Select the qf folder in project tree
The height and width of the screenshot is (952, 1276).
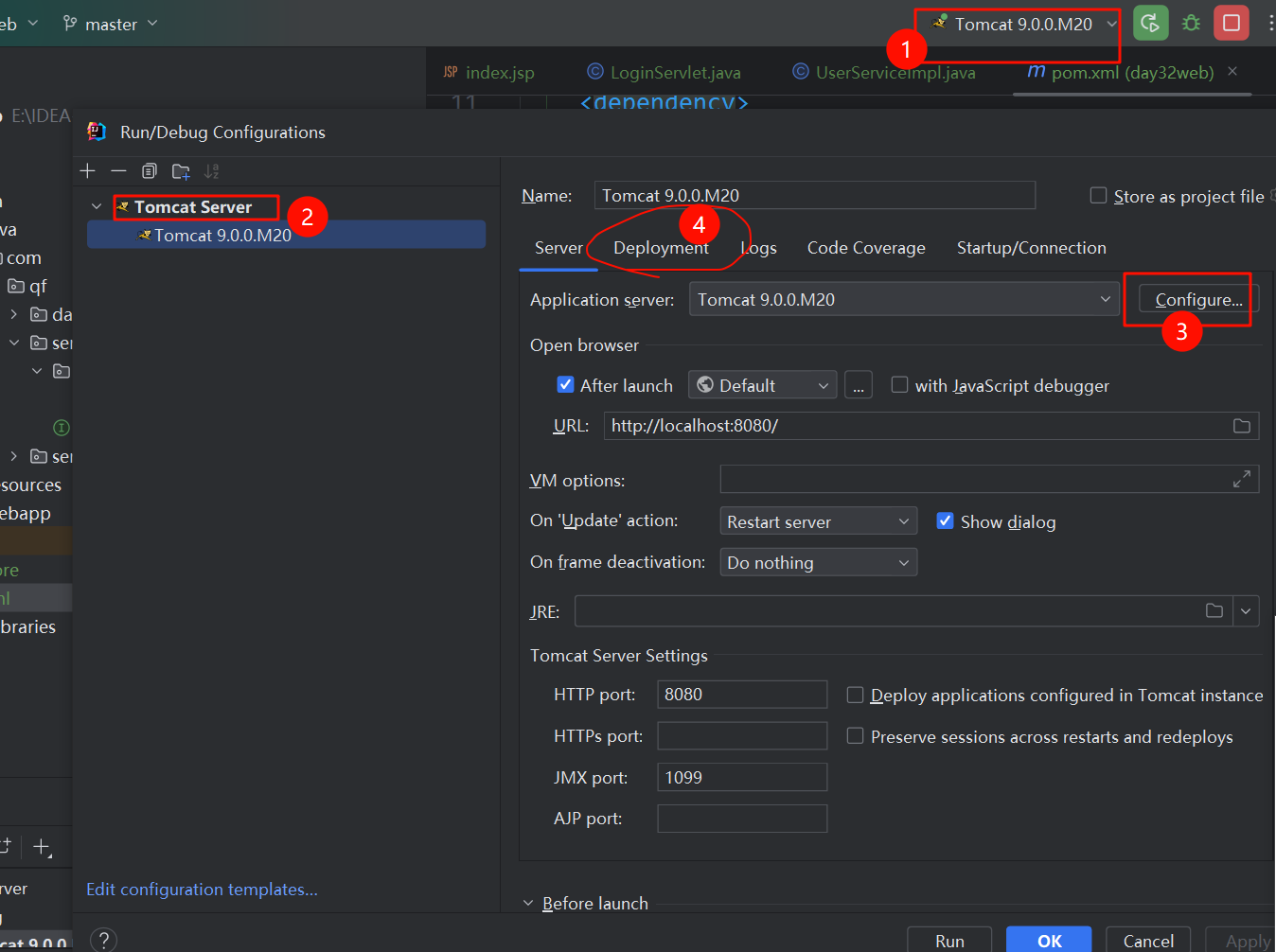tap(27, 286)
